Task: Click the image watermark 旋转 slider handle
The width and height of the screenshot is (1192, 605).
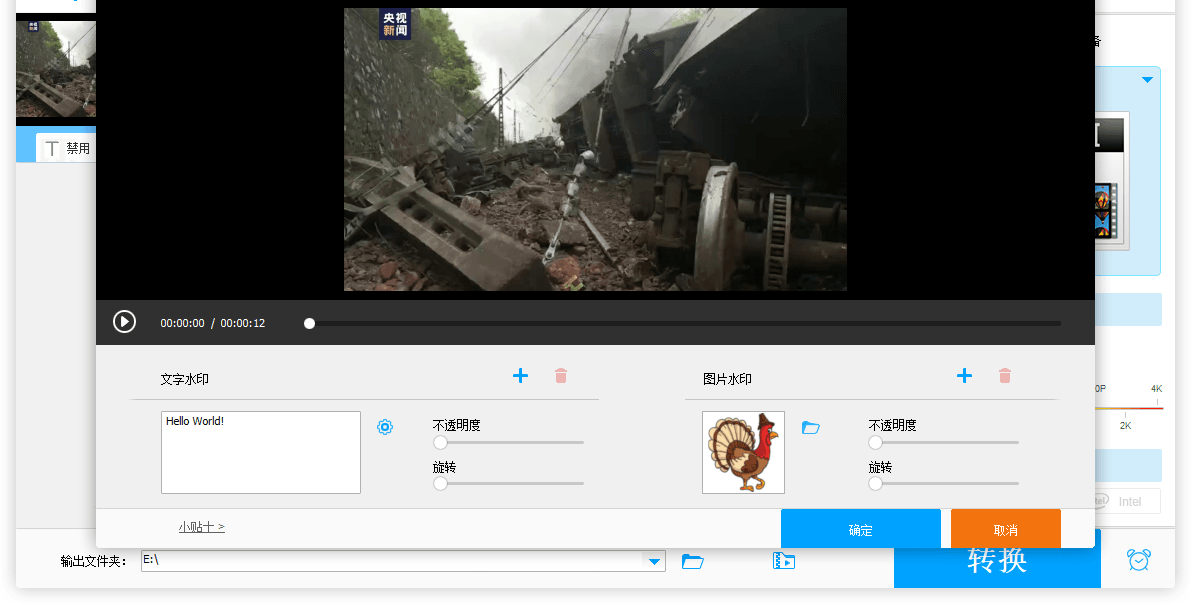Action: click(875, 484)
